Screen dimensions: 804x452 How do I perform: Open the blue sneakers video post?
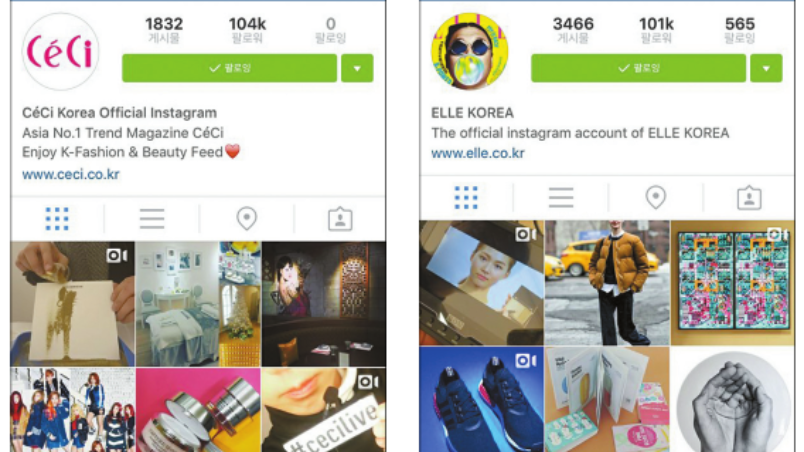click(481, 399)
